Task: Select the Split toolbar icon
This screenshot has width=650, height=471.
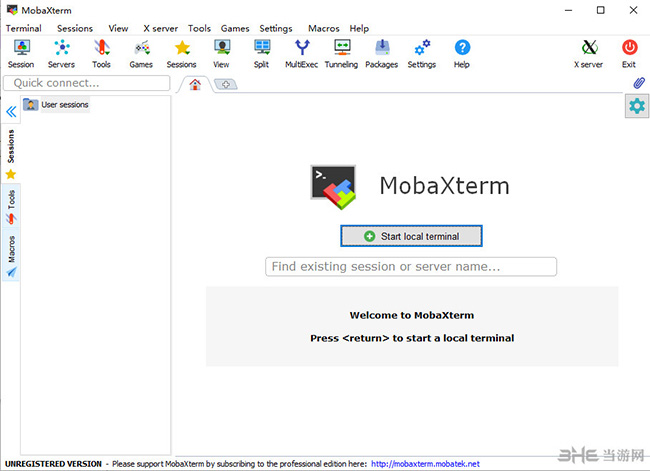Action: pyautogui.click(x=262, y=53)
